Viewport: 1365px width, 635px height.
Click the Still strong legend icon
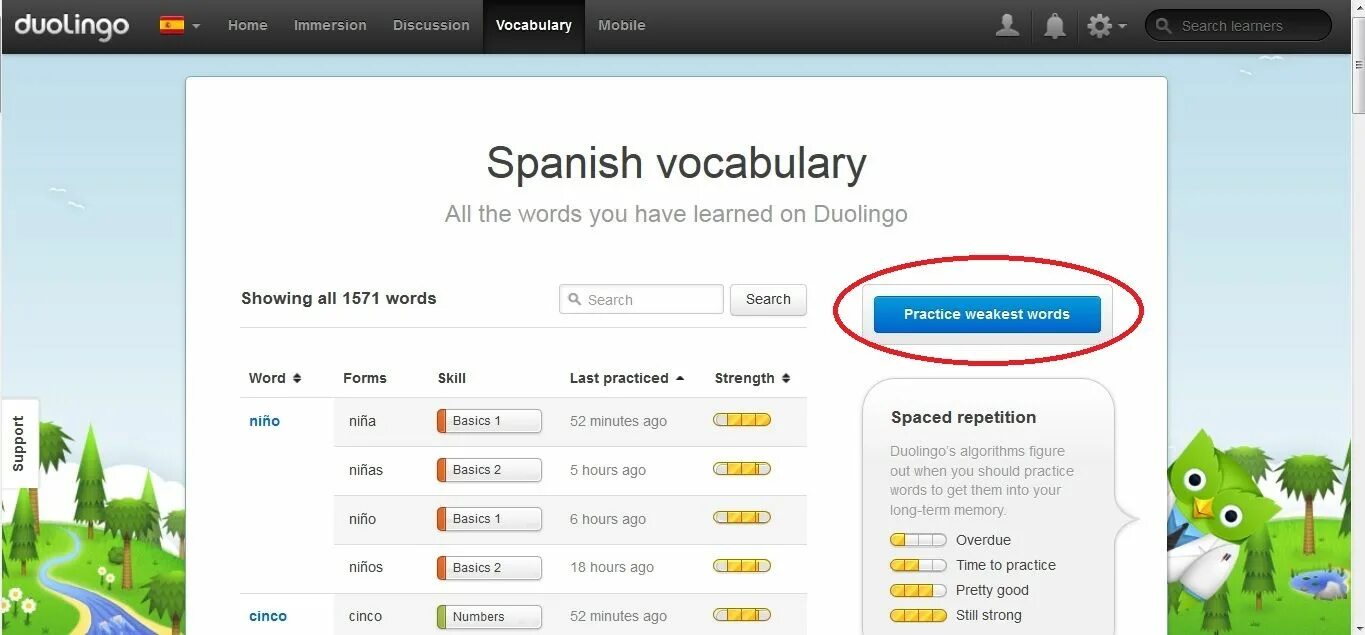pyautogui.click(x=918, y=615)
